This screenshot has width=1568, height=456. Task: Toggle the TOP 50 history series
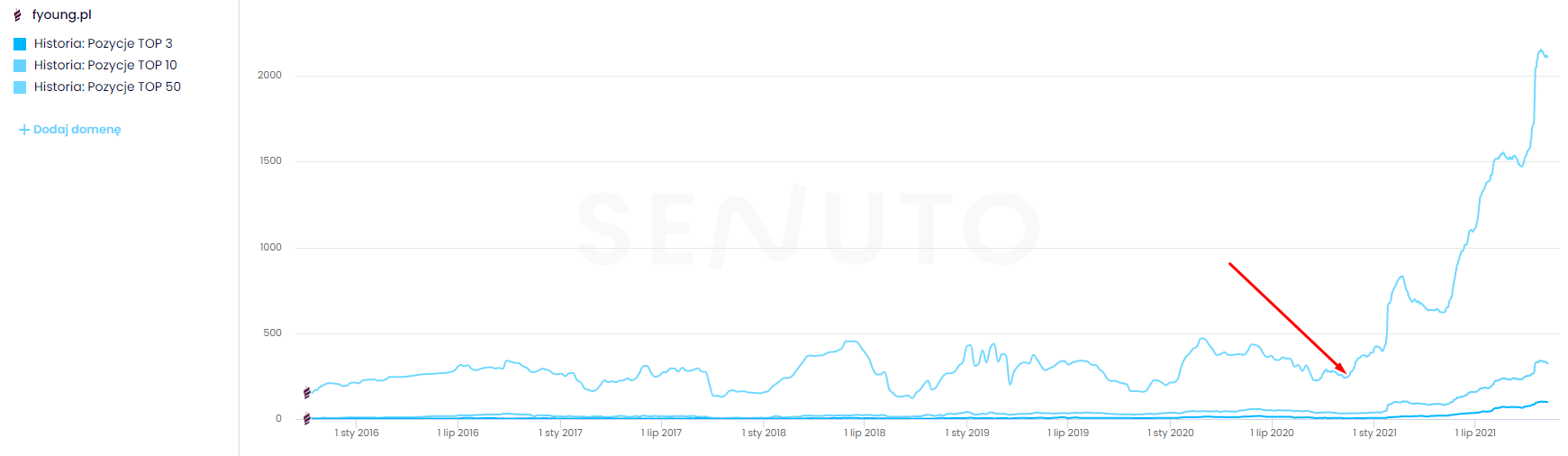[107, 87]
